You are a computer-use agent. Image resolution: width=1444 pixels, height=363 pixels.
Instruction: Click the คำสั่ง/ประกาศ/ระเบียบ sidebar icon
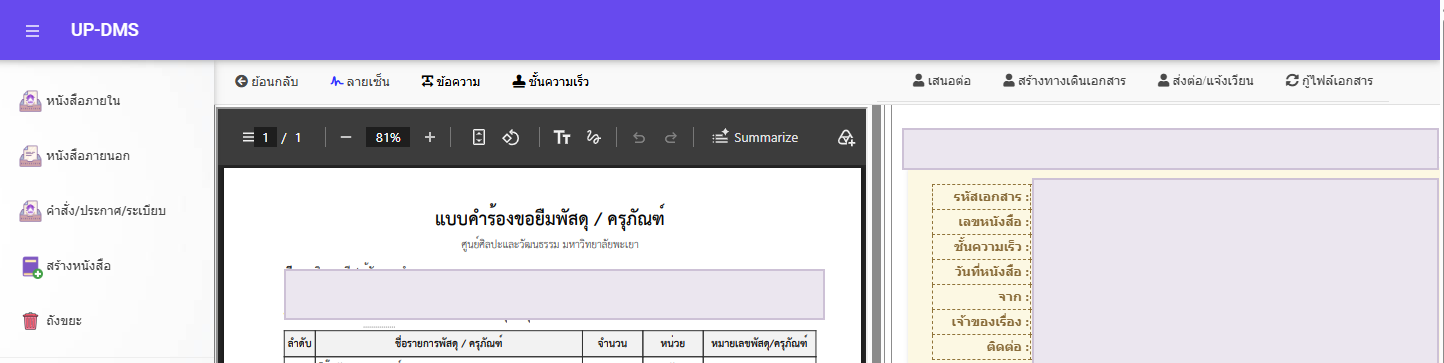tap(30, 211)
